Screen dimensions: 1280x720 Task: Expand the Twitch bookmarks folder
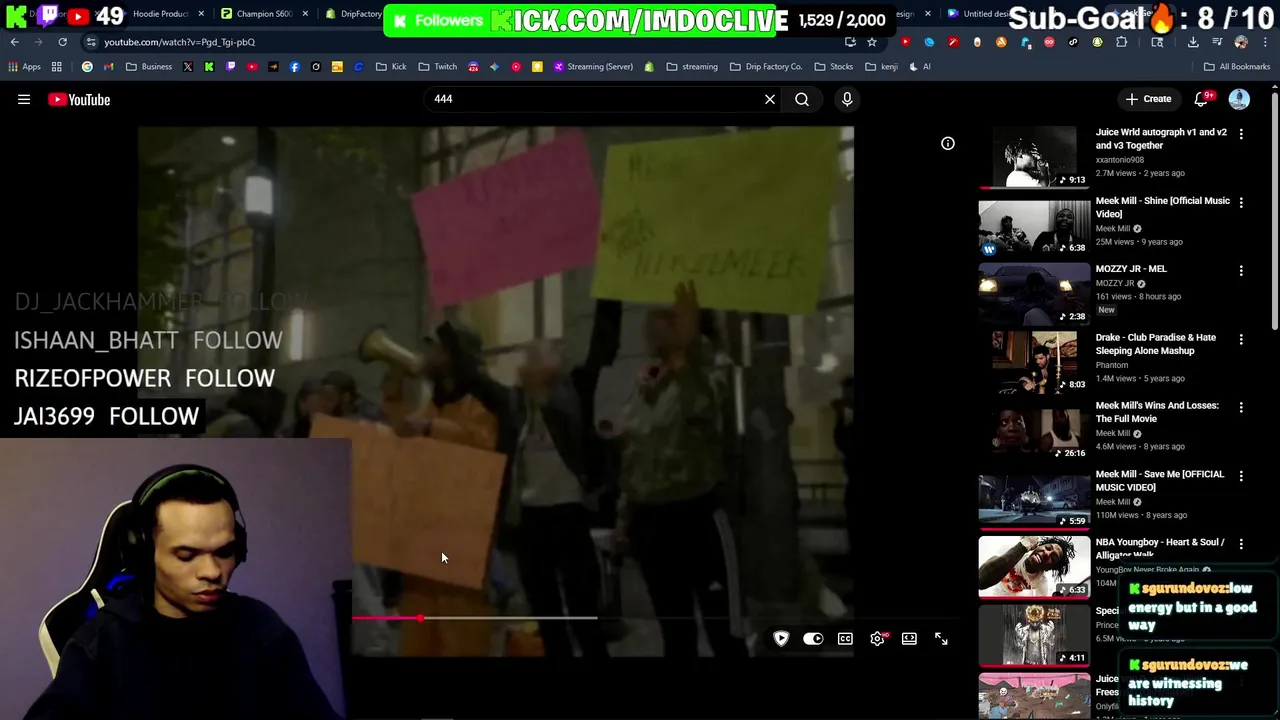pyautogui.click(x=438, y=67)
